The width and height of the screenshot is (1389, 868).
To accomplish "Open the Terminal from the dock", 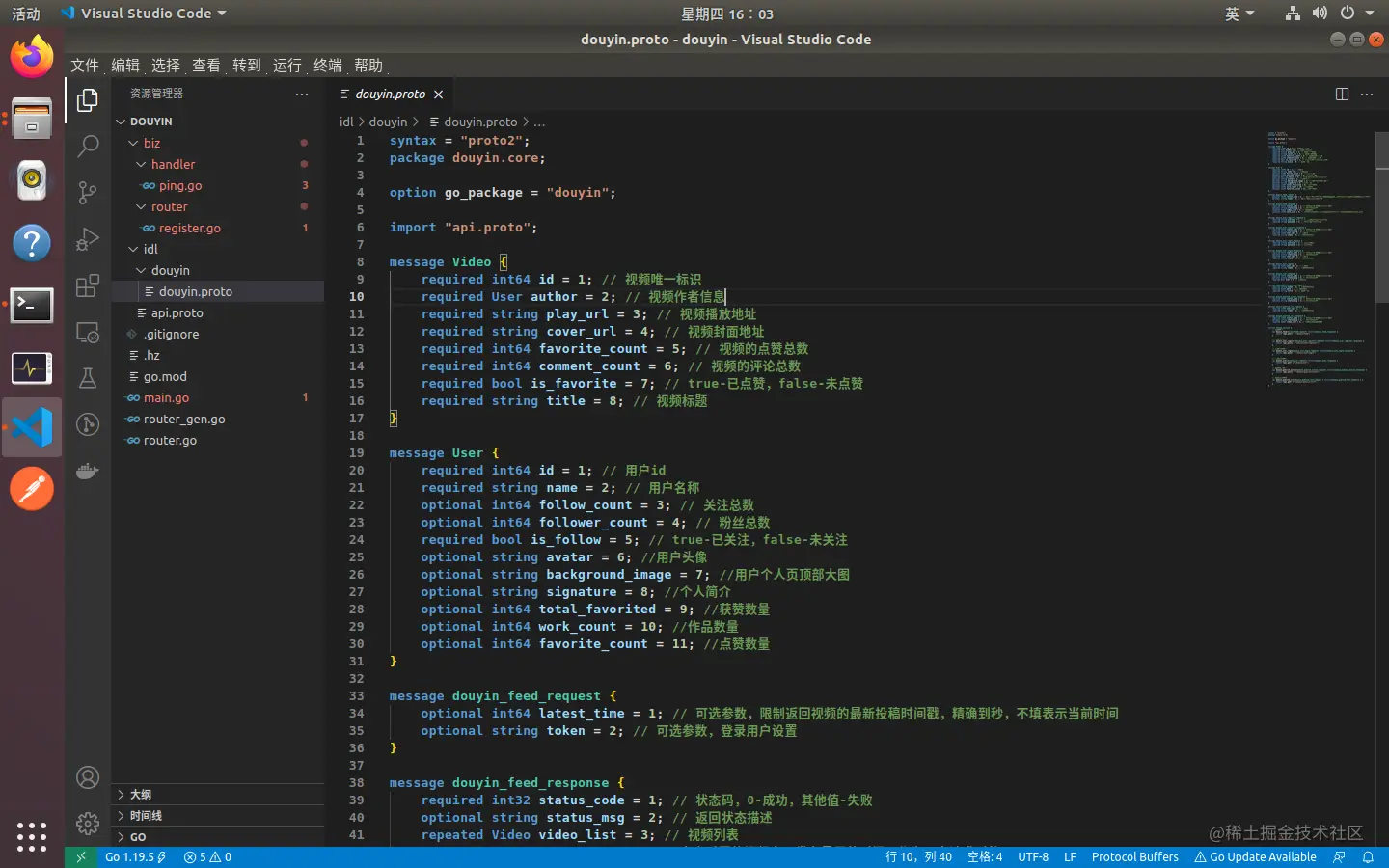I will click(32, 306).
